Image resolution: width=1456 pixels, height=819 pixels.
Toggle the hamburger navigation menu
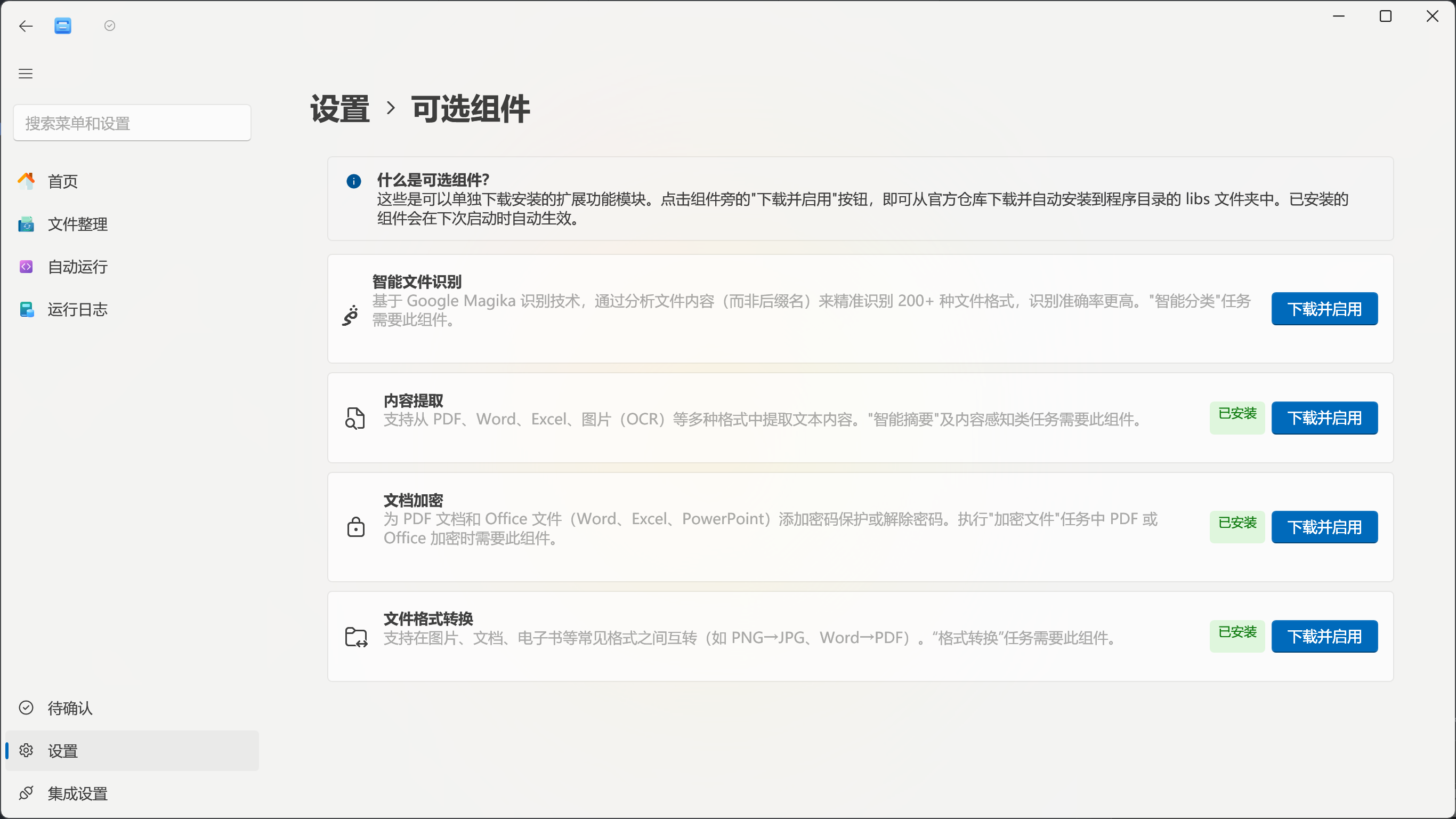click(x=26, y=74)
